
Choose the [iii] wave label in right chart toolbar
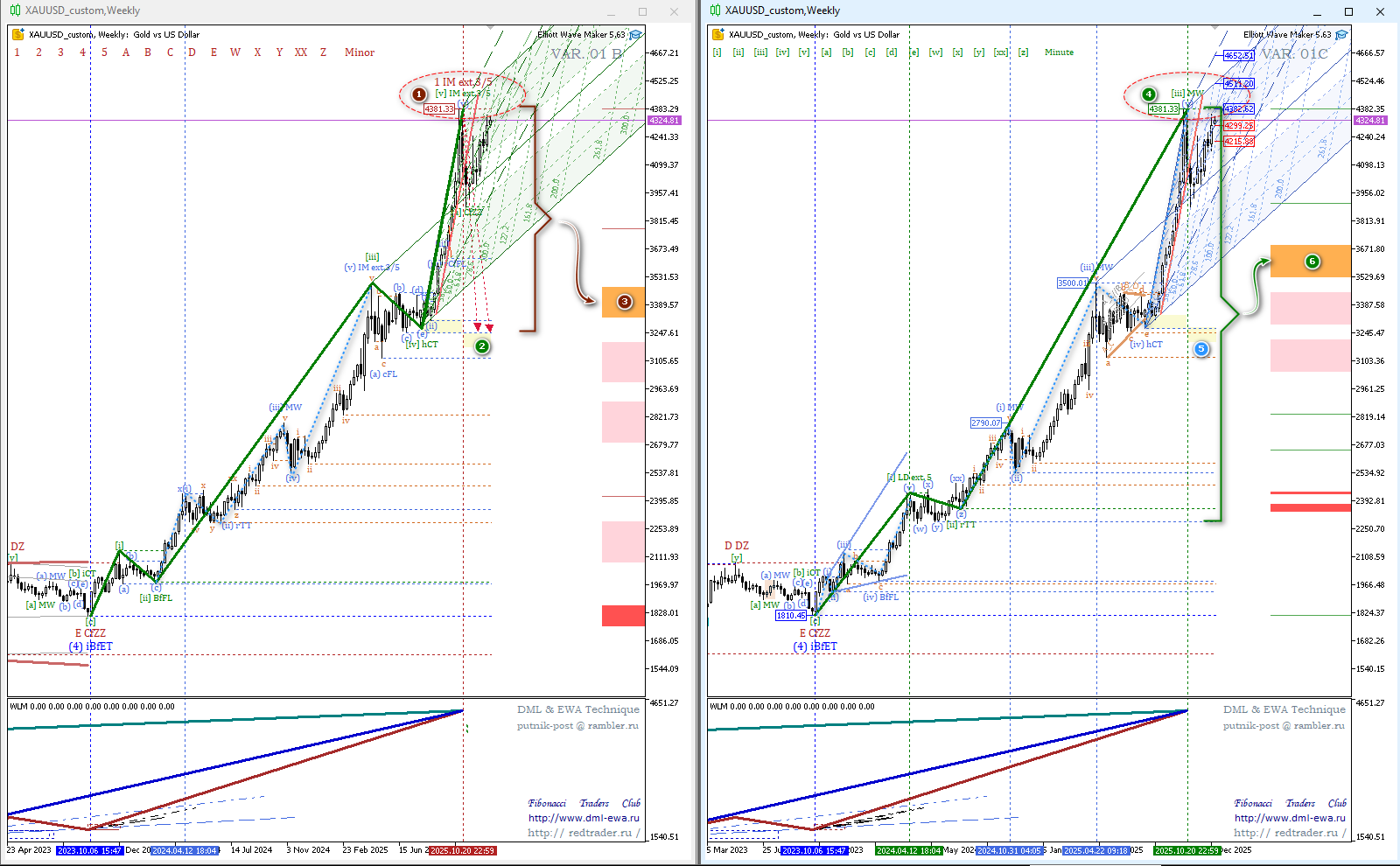pyautogui.click(x=760, y=52)
